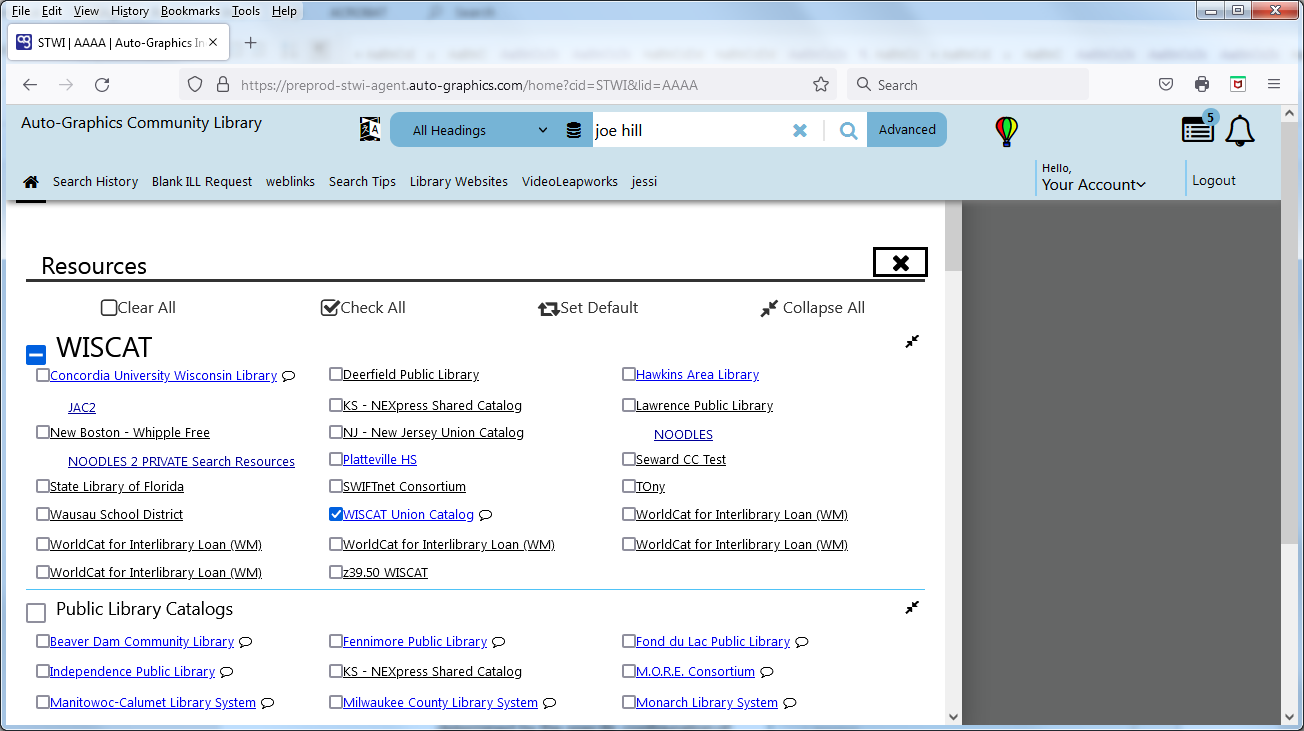Uncheck WISCAT Union Catalog checkbox
The width and height of the screenshot is (1304, 731).
pyautogui.click(x=336, y=514)
